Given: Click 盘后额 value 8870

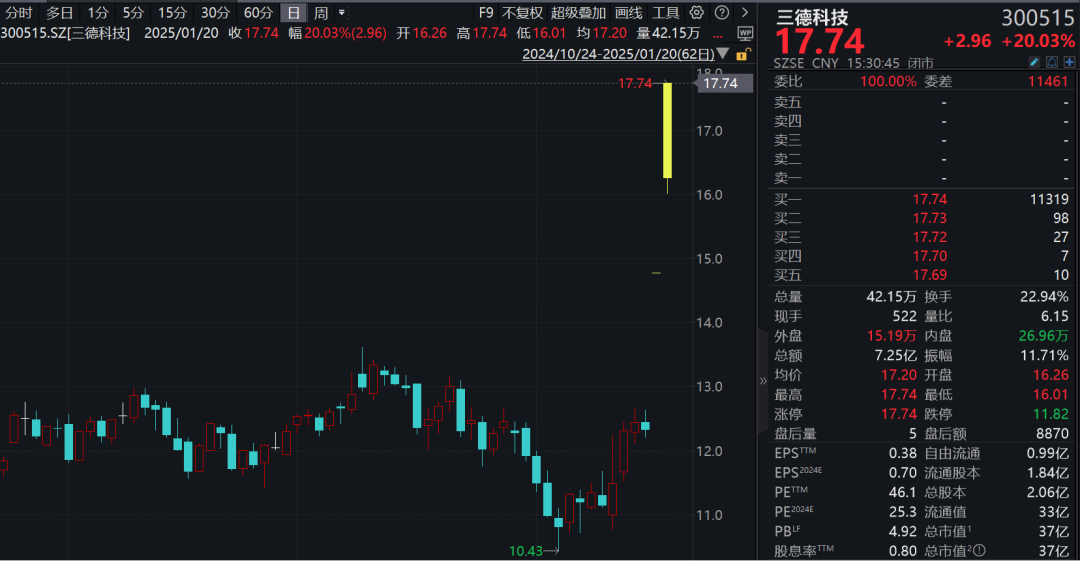Looking at the screenshot, I should coord(1052,434).
